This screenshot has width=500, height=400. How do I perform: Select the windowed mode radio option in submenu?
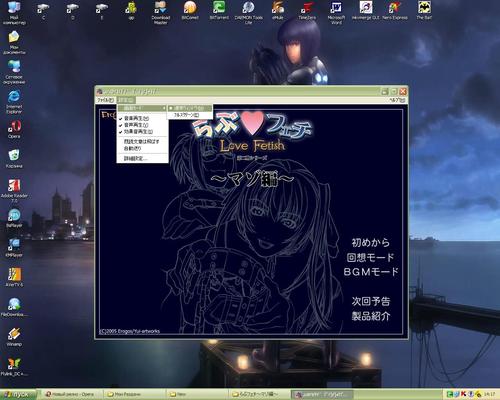tap(189, 108)
